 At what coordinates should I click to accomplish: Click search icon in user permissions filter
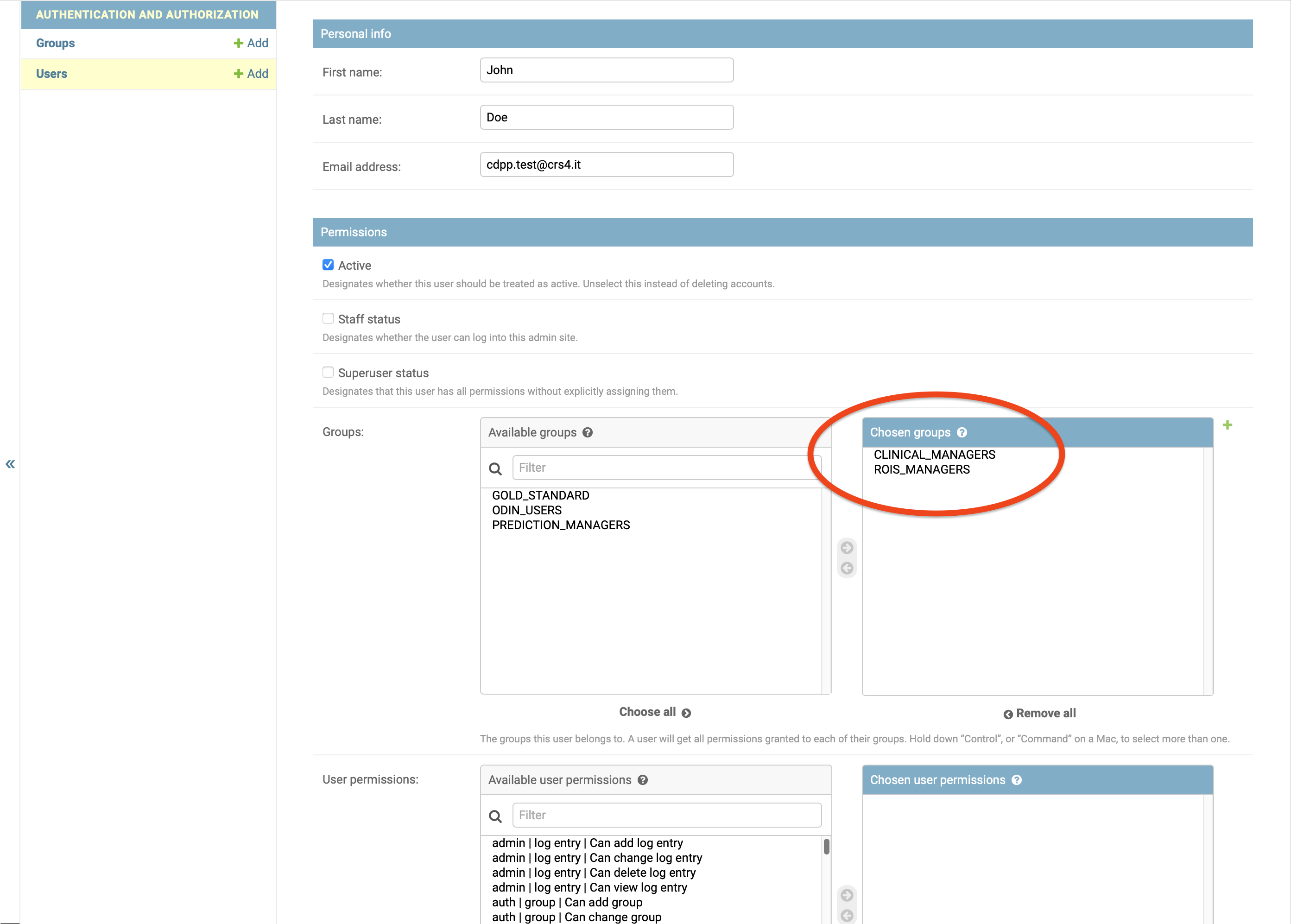(x=495, y=816)
